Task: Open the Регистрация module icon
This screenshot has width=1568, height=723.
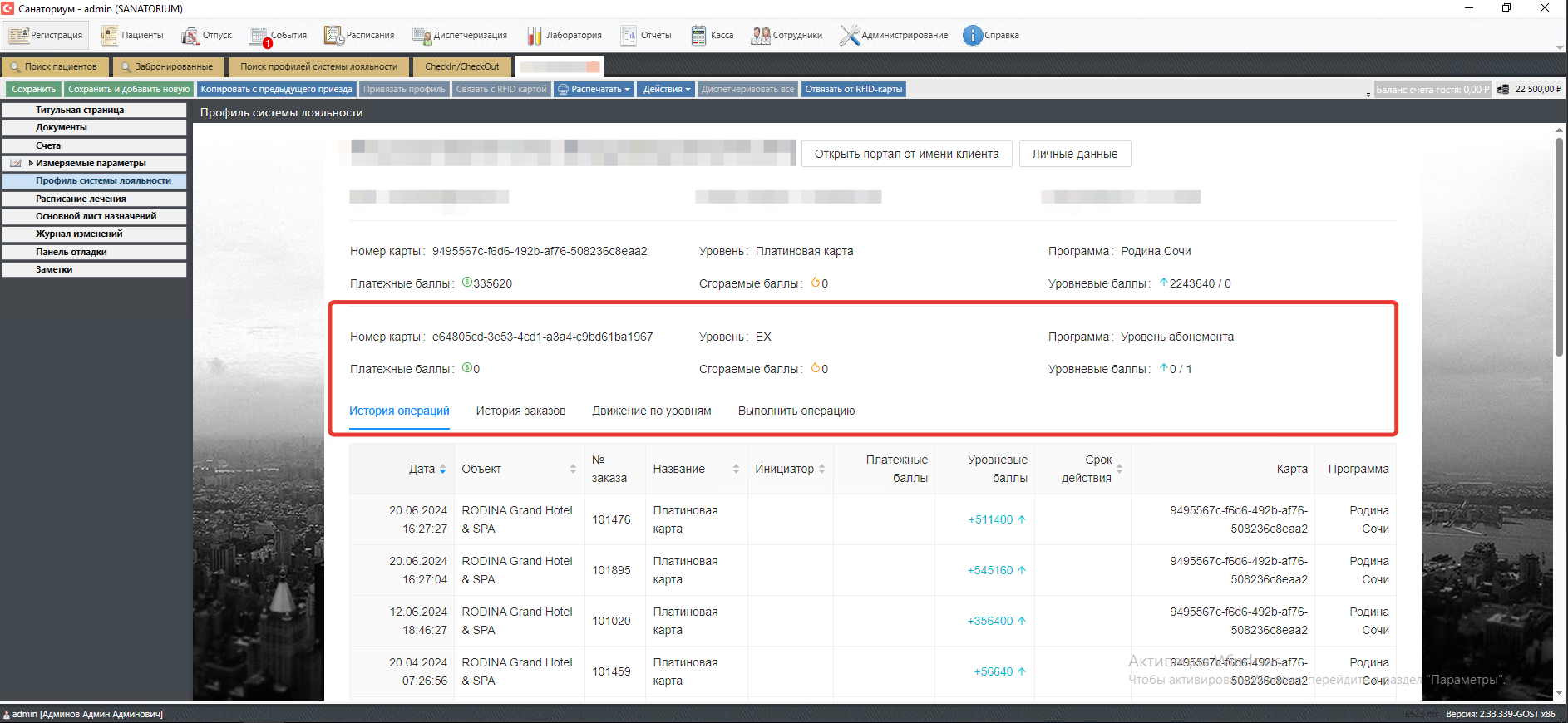Action: [19, 35]
